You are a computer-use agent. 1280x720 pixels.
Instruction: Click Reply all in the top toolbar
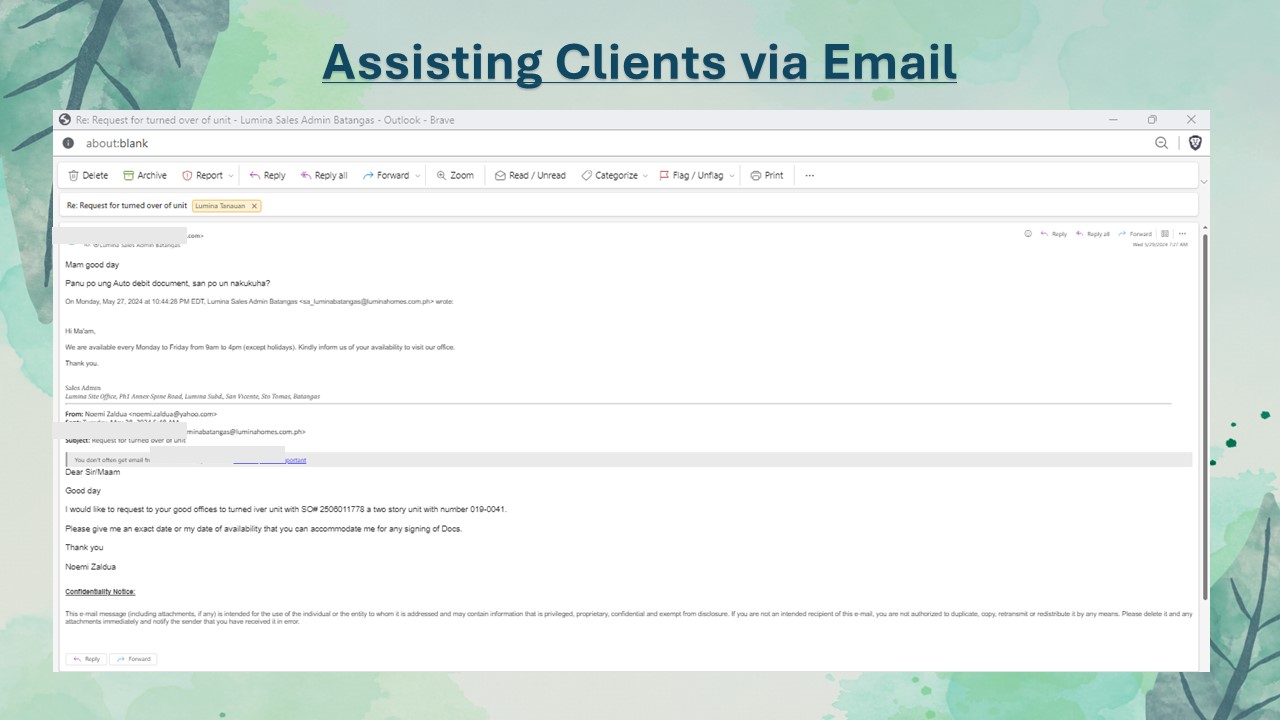[x=324, y=175]
